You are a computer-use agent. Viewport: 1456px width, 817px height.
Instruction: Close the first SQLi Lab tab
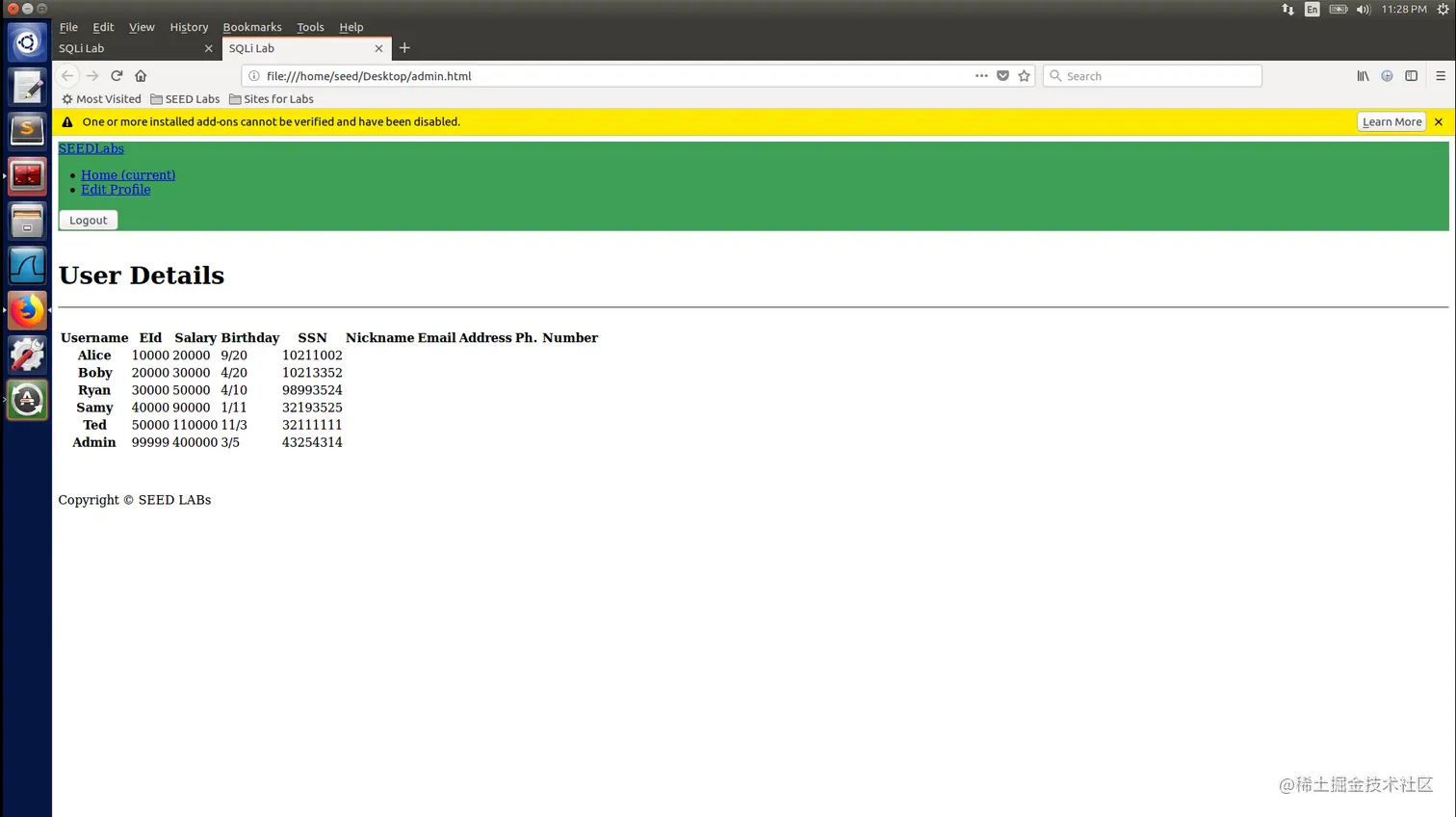(208, 48)
